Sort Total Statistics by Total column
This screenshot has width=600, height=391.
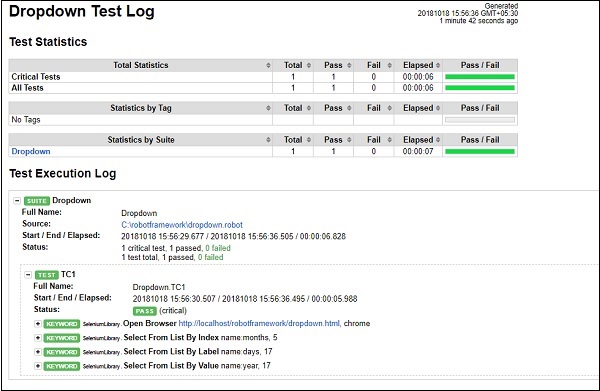tap(293, 65)
